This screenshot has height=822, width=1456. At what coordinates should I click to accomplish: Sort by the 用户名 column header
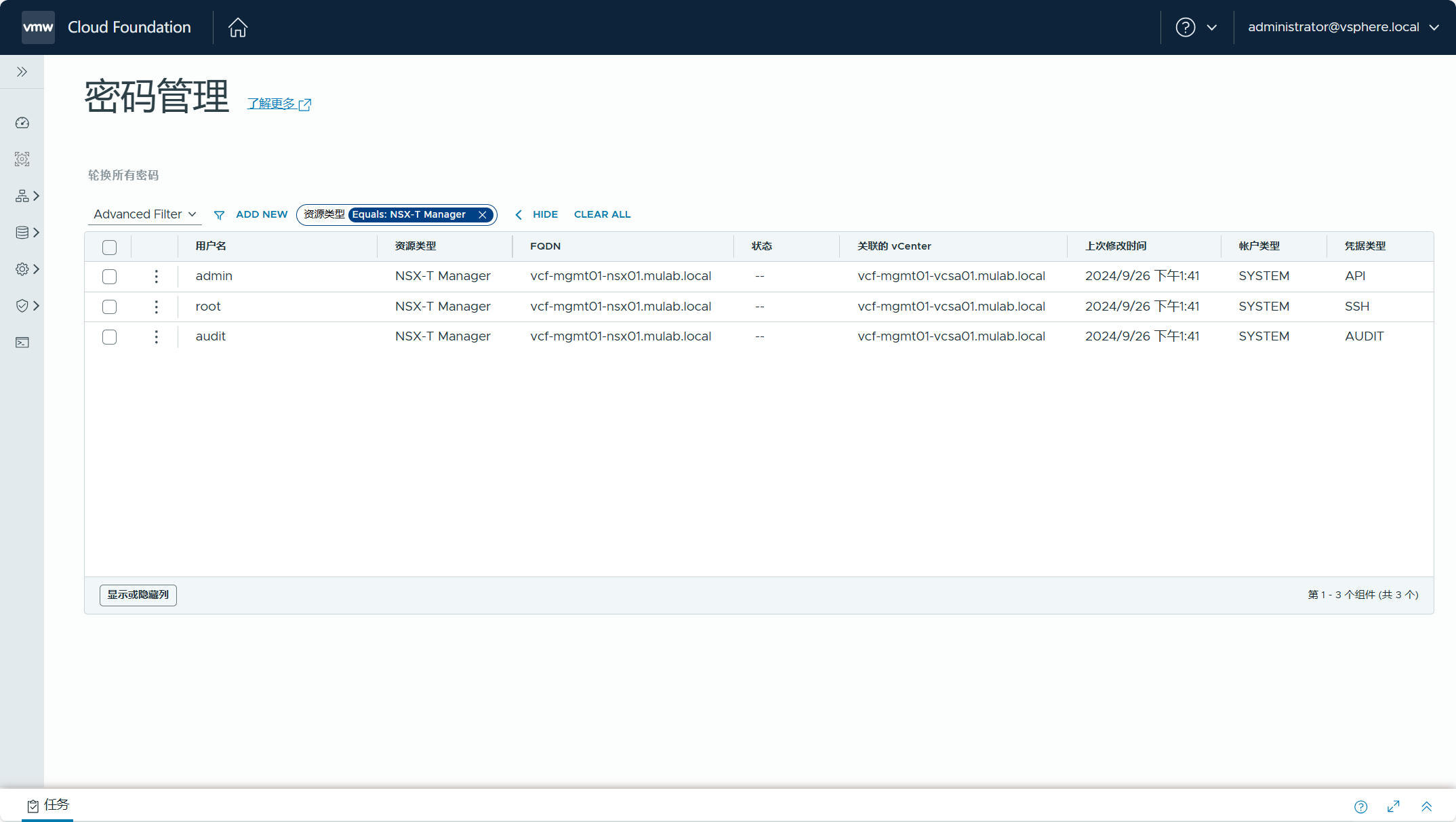(211, 246)
